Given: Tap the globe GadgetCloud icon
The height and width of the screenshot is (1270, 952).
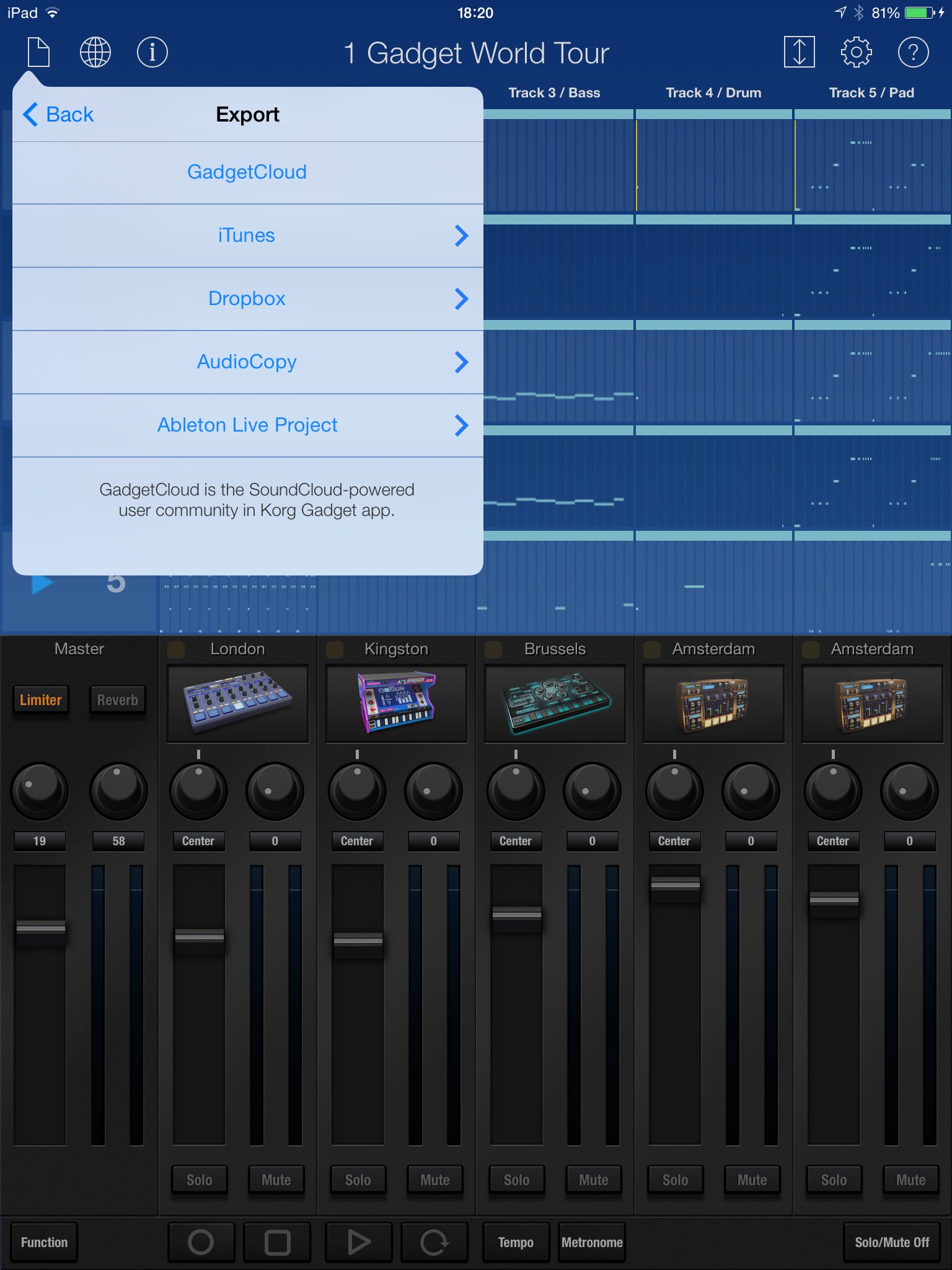Looking at the screenshot, I should point(95,52).
